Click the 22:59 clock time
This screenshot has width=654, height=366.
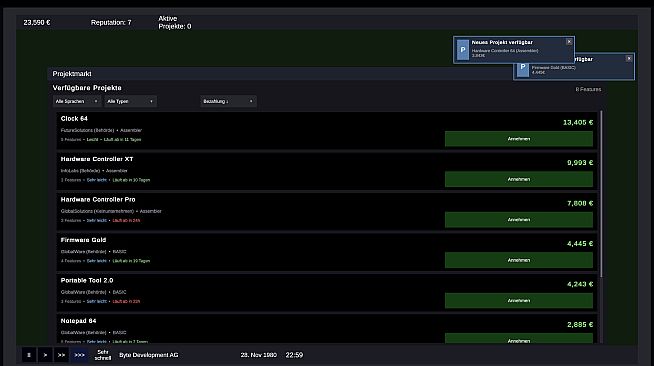[294, 355]
